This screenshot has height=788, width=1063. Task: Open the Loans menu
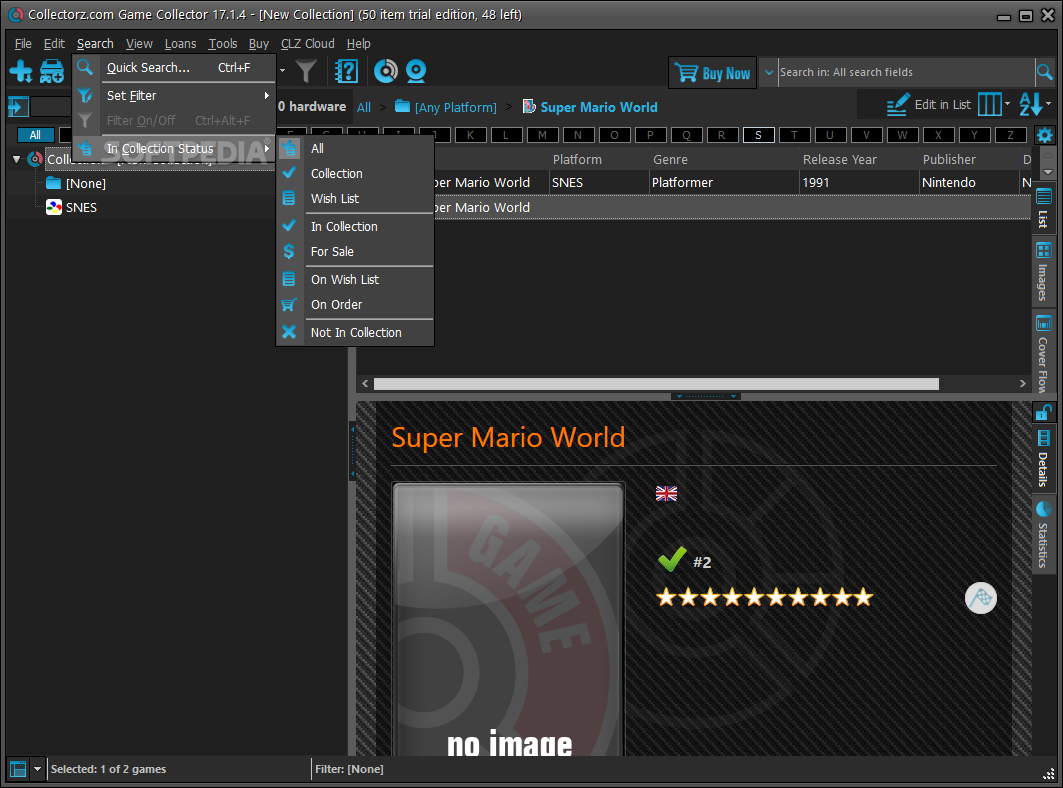pyautogui.click(x=180, y=43)
